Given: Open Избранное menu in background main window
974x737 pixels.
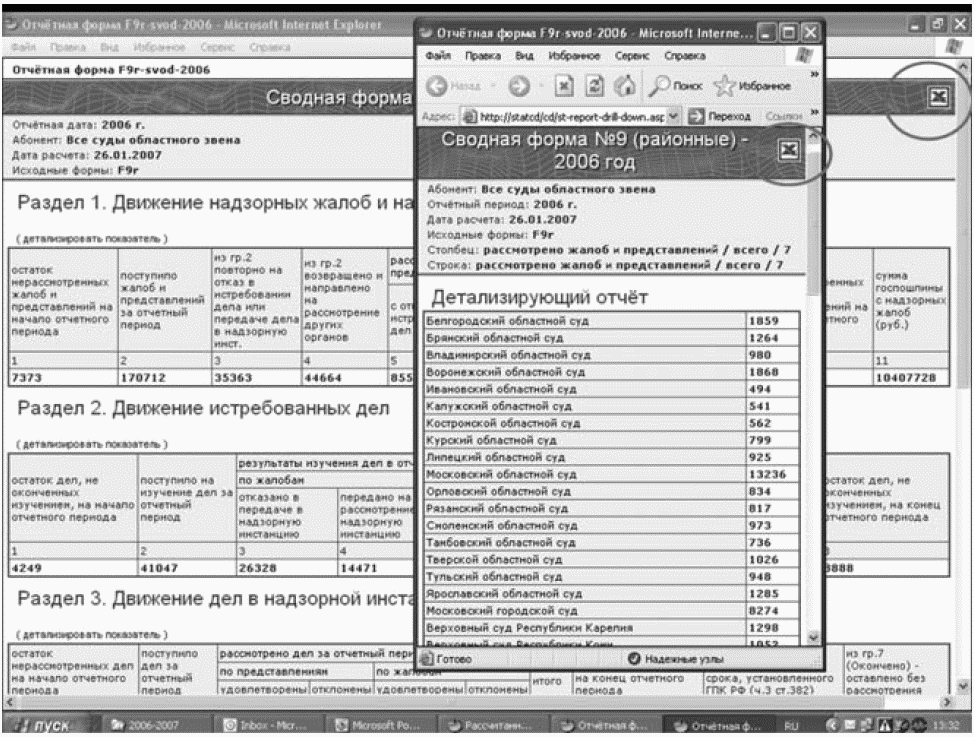Looking at the screenshot, I should [159, 47].
